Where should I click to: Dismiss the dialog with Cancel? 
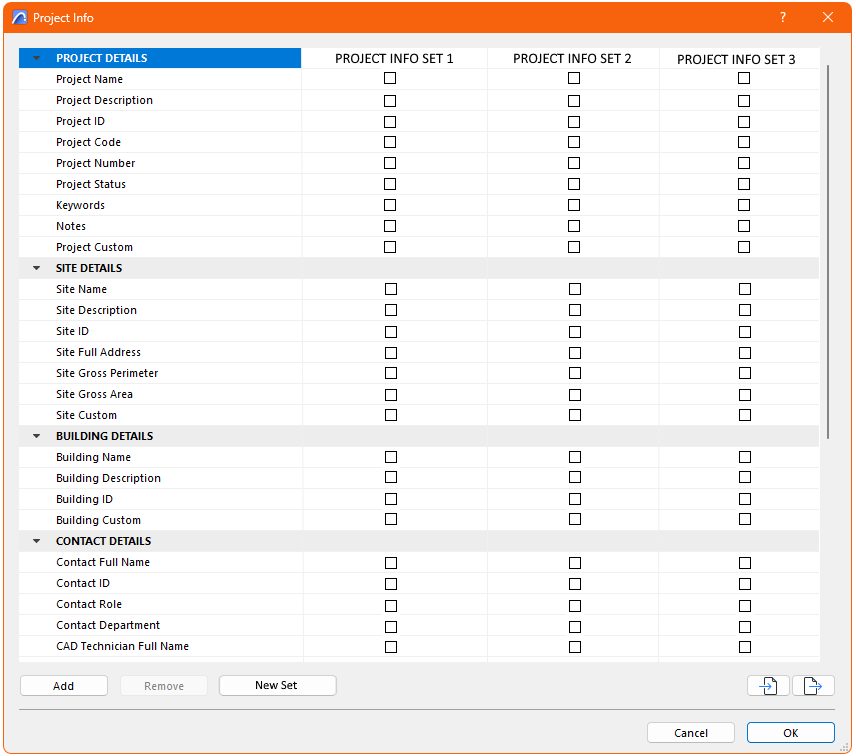690,732
